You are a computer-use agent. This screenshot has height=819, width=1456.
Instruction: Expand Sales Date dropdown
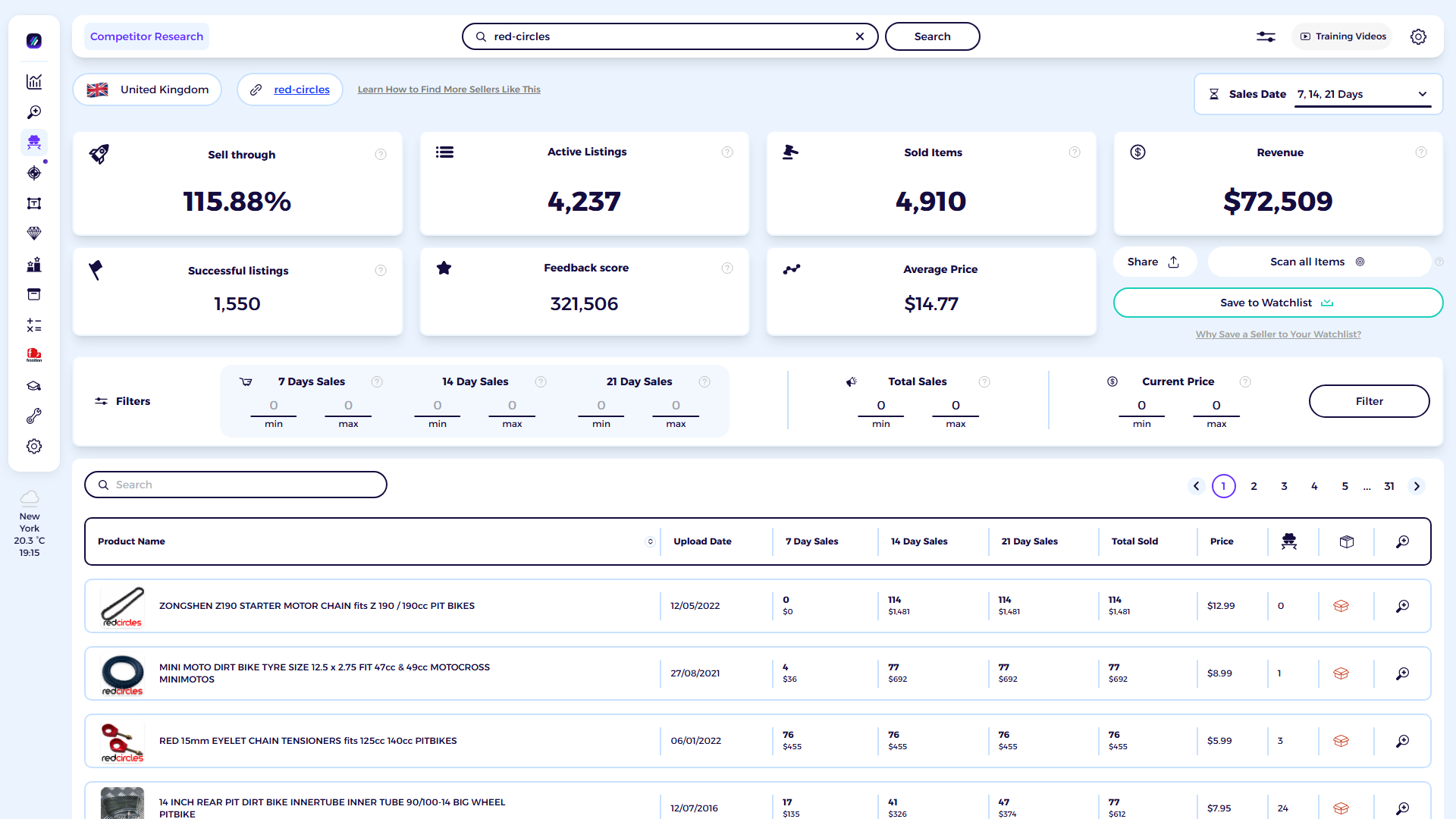tap(1363, 94)
